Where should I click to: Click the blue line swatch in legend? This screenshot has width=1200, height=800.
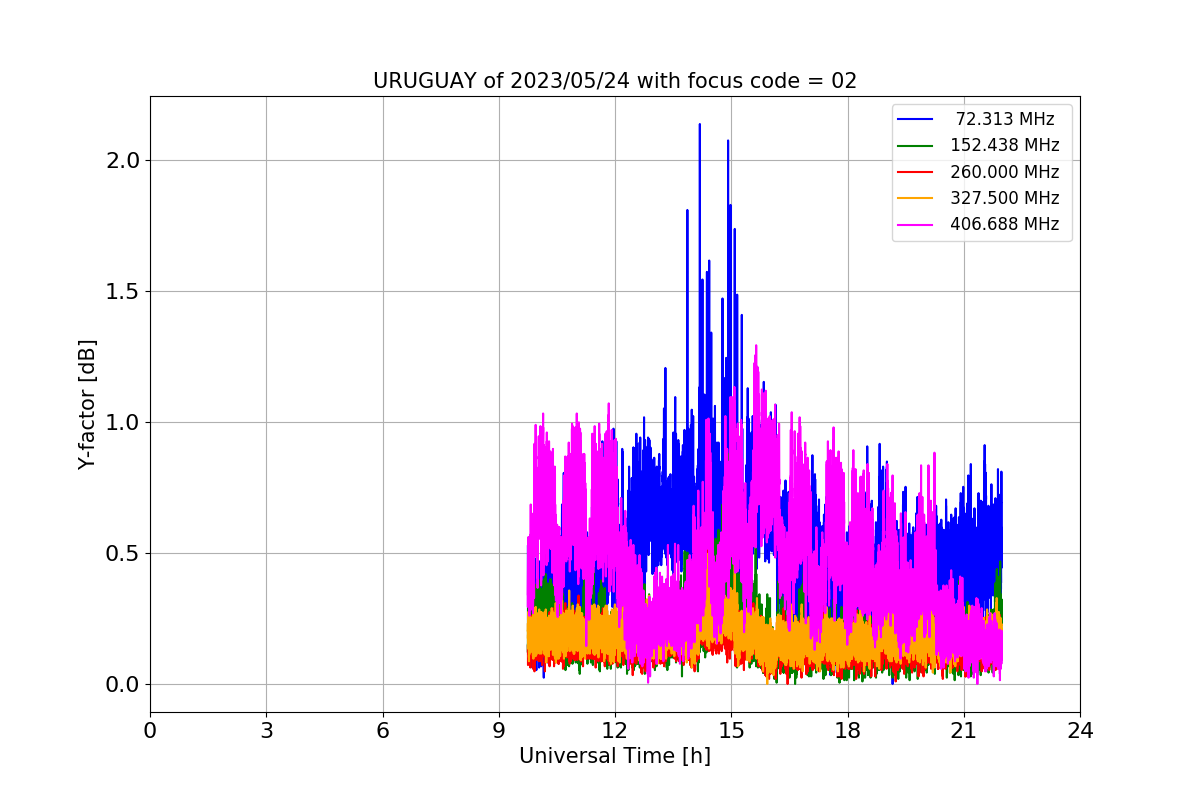tap(915, 119)
